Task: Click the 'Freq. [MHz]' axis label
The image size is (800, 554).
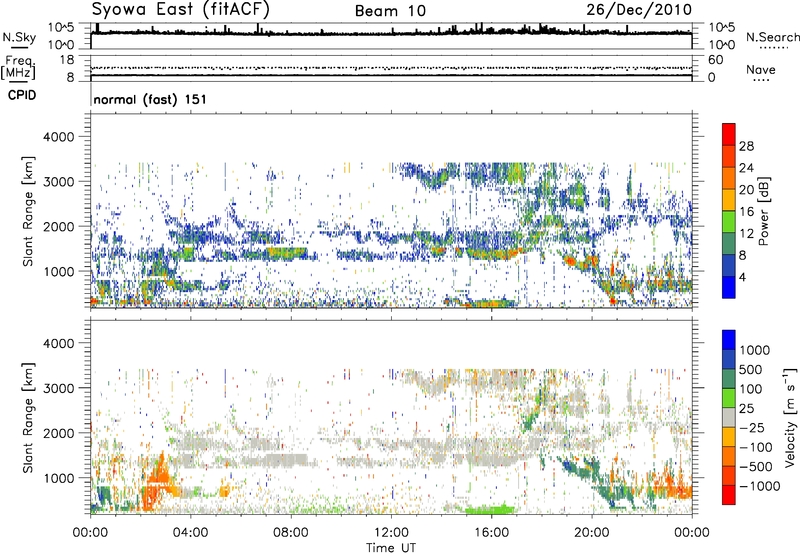Action: 18,67
